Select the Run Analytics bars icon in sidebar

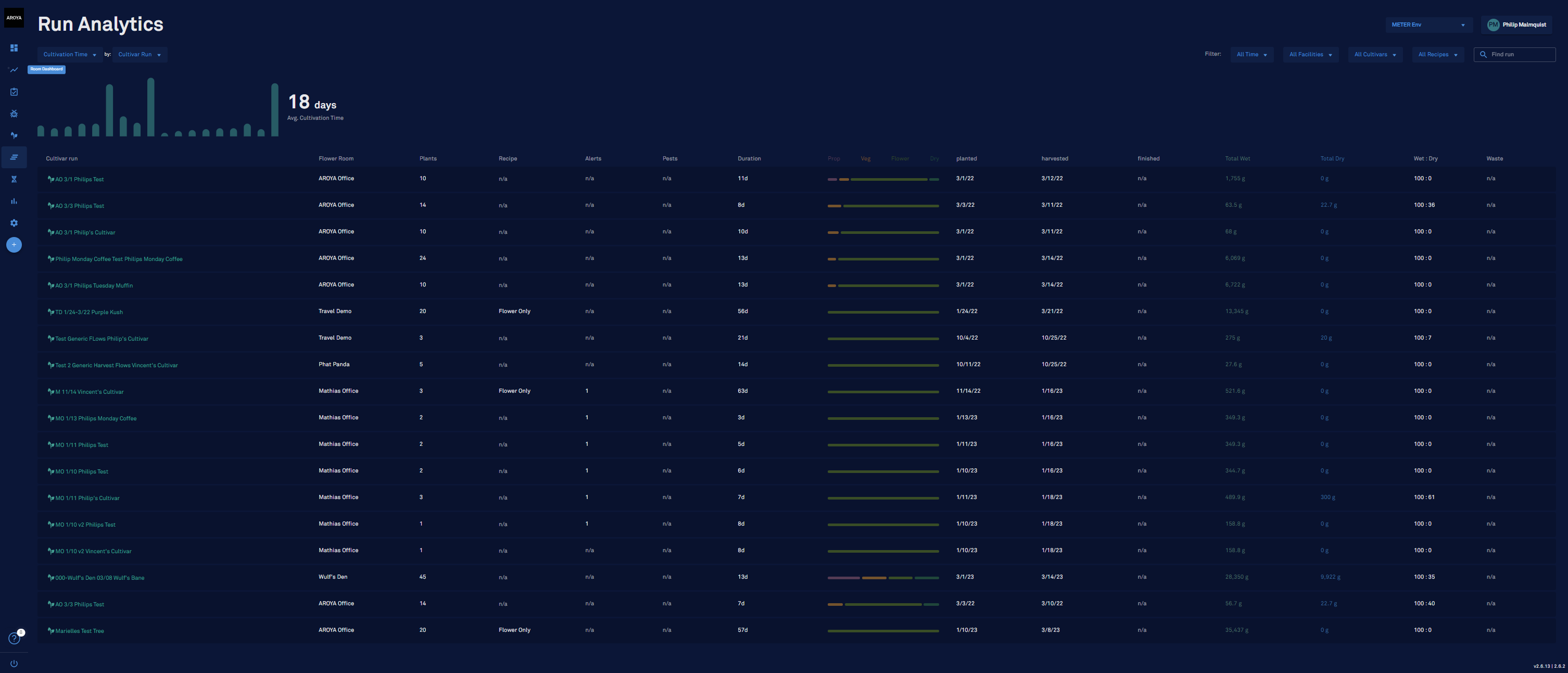pyautogui.click(x=14, y=158)
